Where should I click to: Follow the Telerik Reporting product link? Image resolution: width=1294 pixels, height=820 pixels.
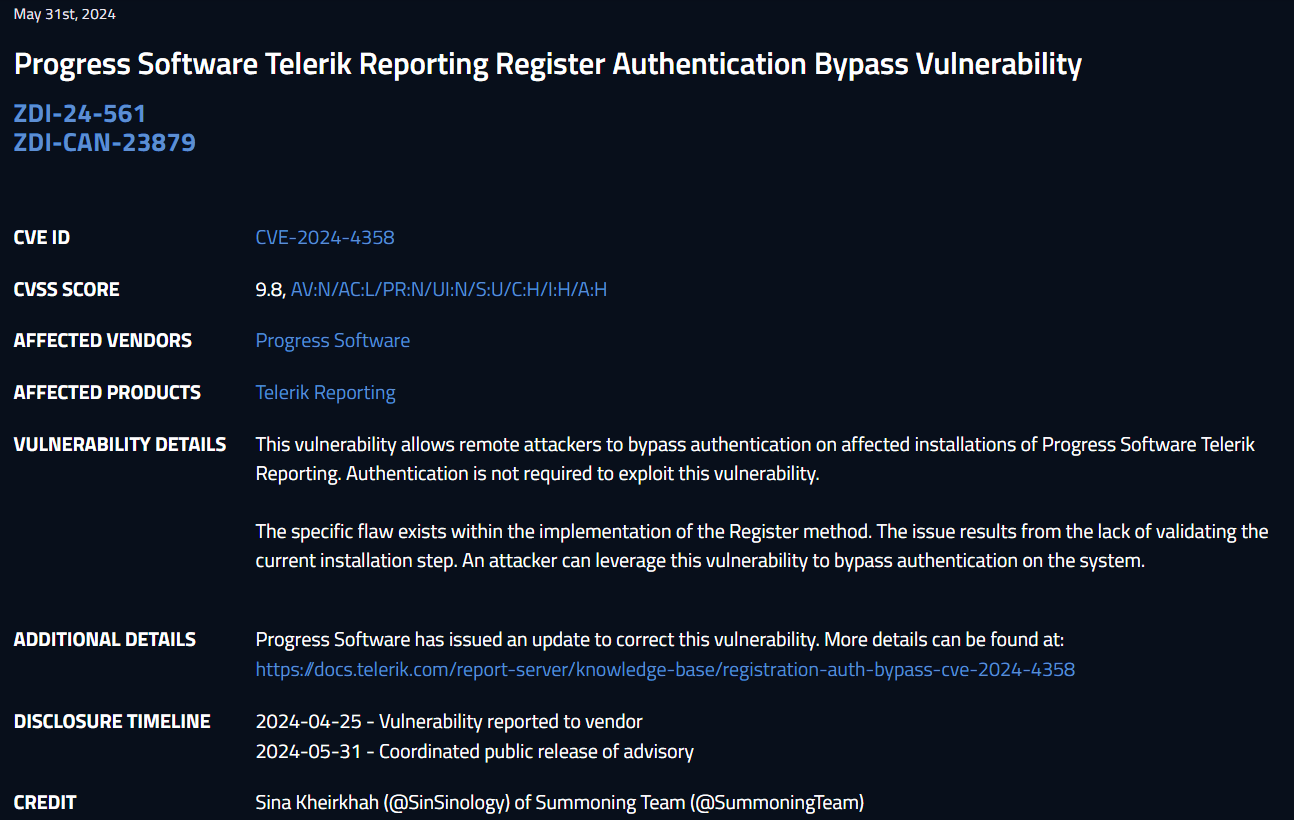[325, 393]
